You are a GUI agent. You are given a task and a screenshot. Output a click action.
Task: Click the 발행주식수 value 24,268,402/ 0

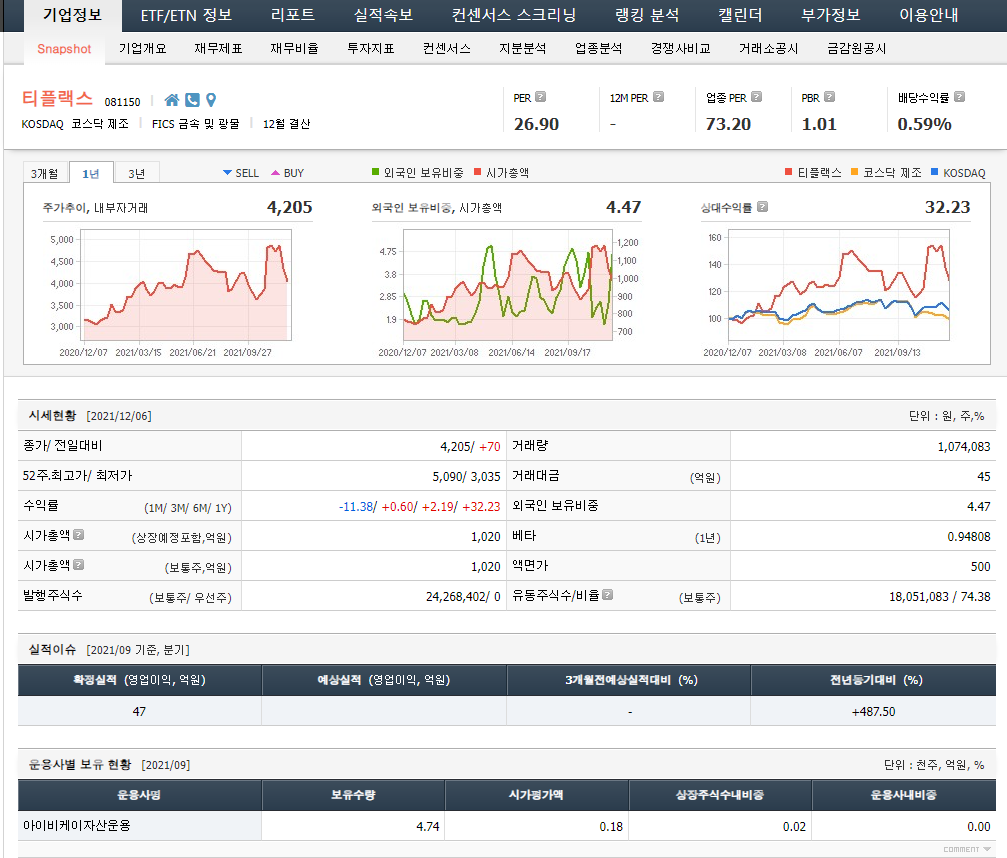pos(463,597)
